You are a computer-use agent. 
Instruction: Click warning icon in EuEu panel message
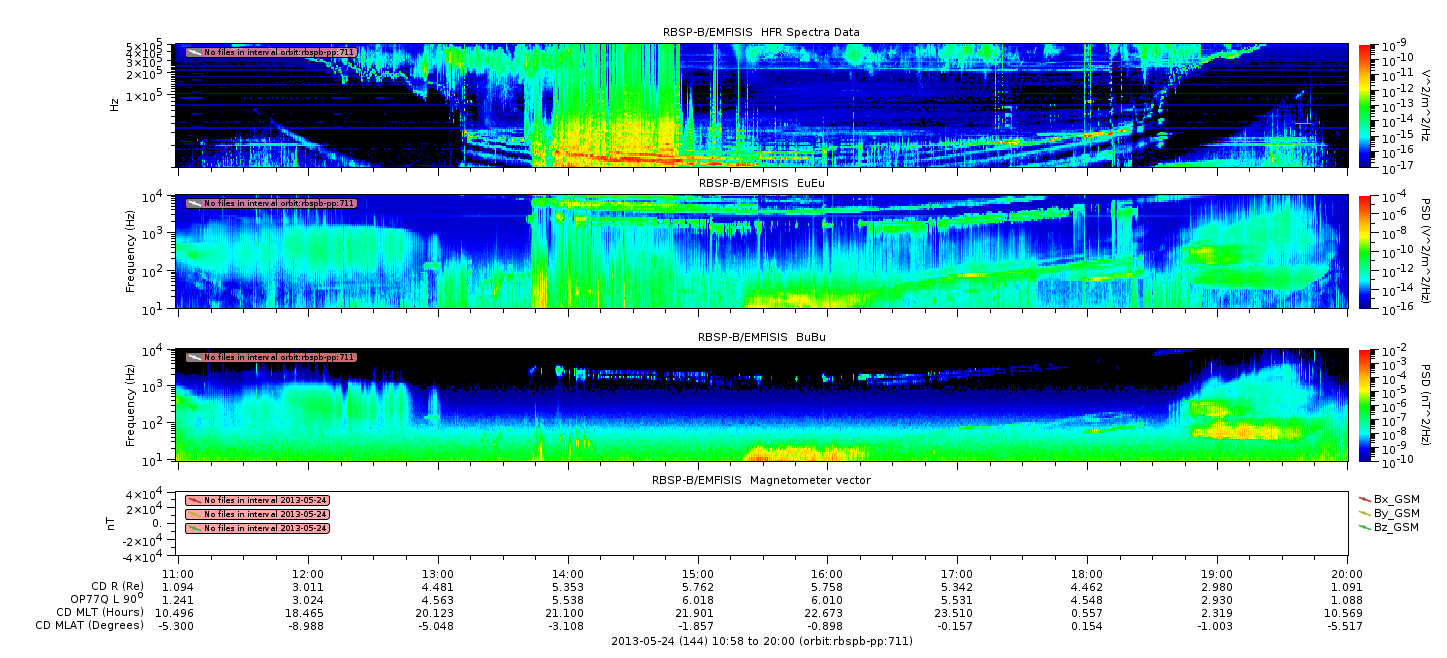194,203
